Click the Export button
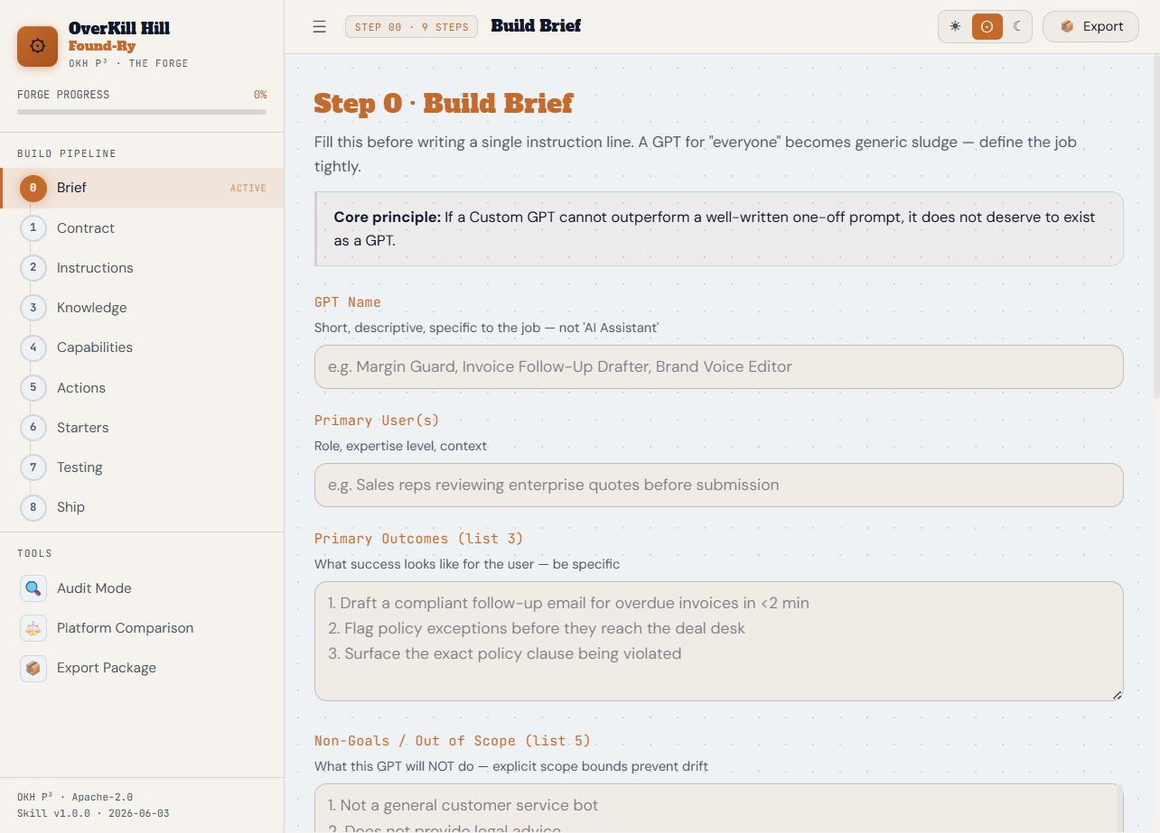The width and height of the screenshot is (1160, 833). pos(1090,27)
